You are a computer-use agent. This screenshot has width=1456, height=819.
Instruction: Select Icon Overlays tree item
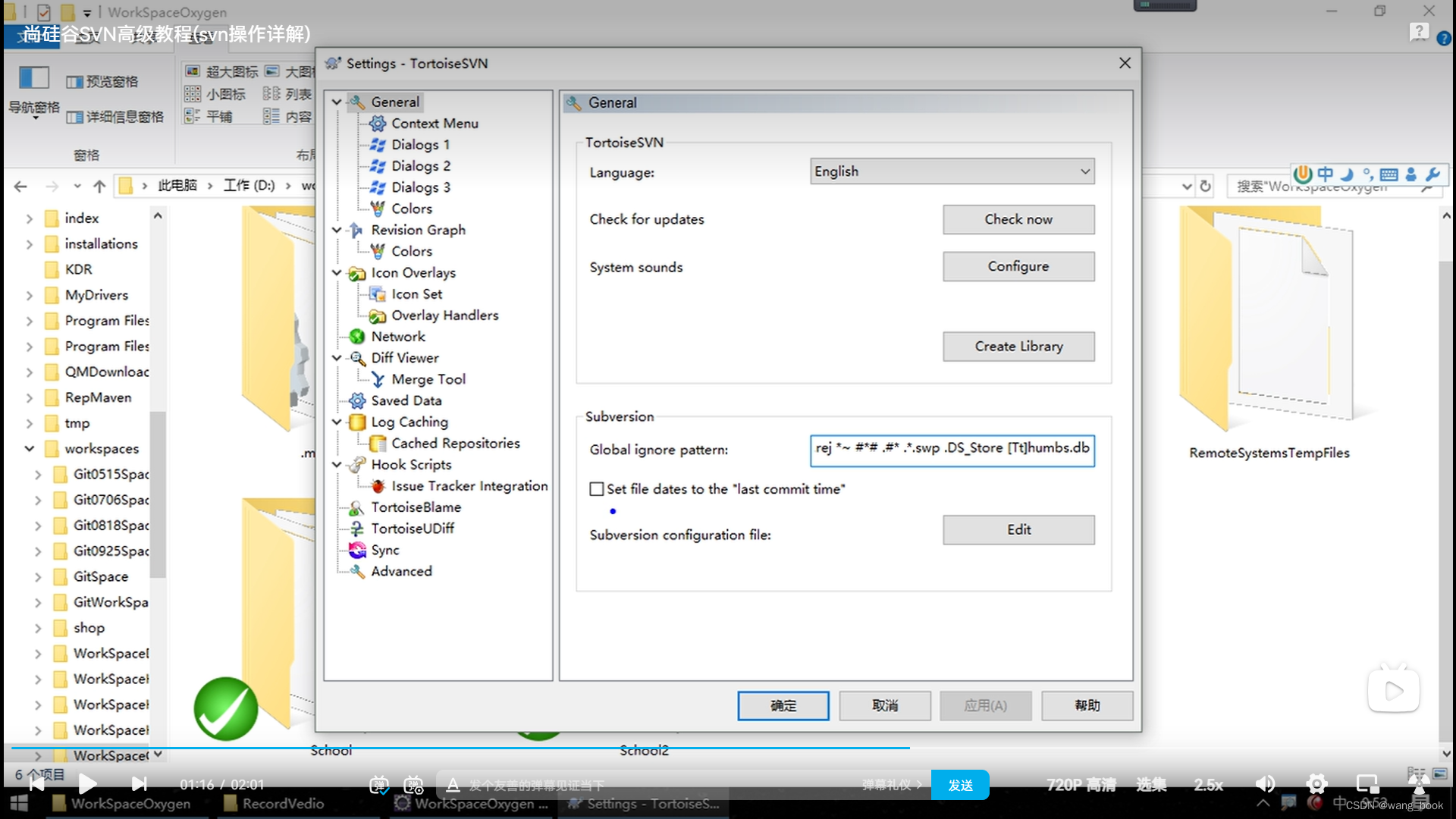[413, 272]
